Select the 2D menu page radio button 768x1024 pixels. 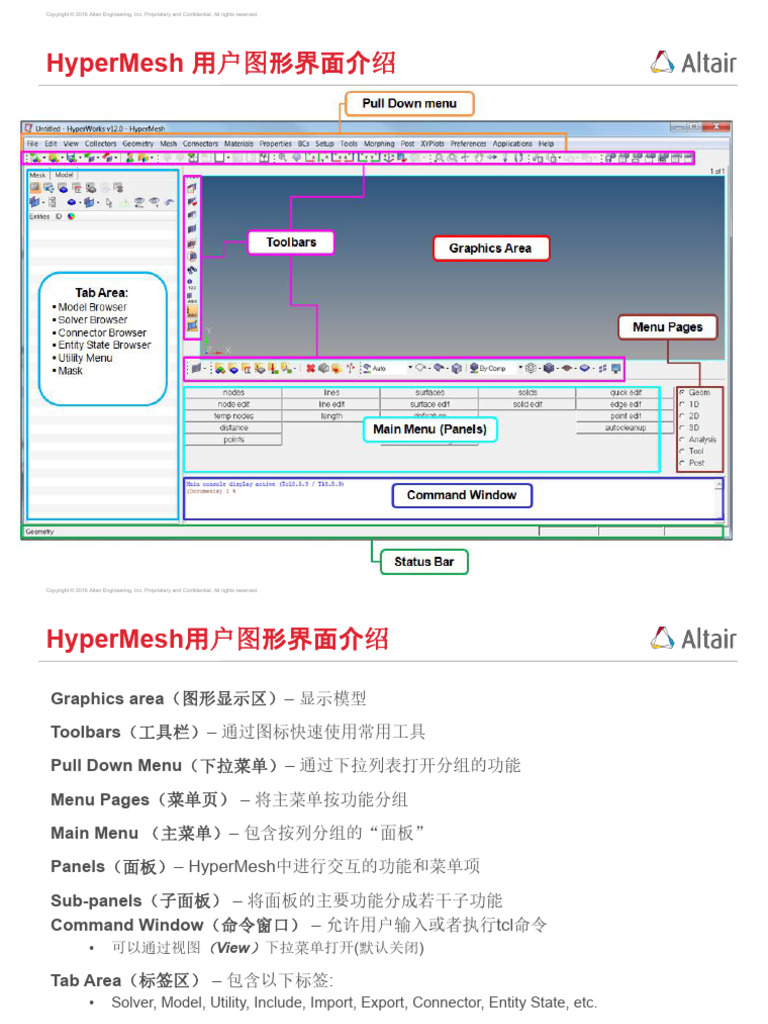coord(682,416)
